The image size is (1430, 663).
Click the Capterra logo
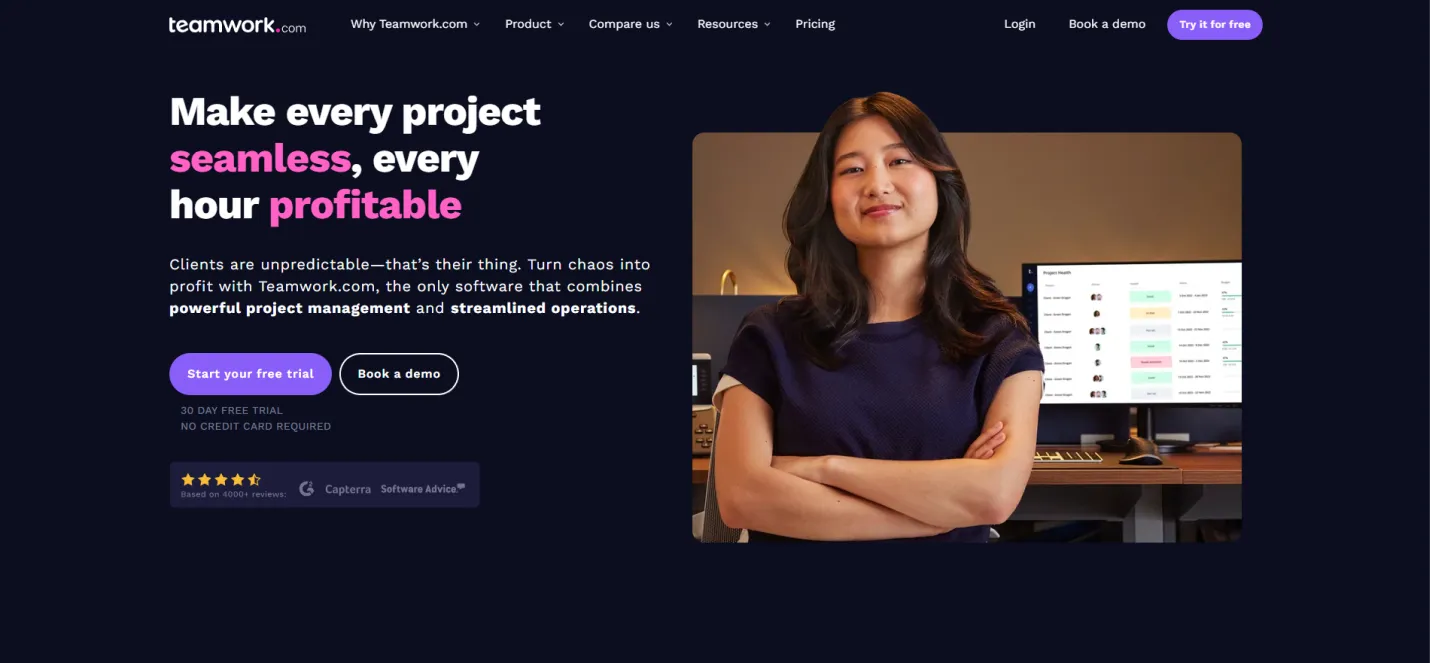click(x=348, y=489)
